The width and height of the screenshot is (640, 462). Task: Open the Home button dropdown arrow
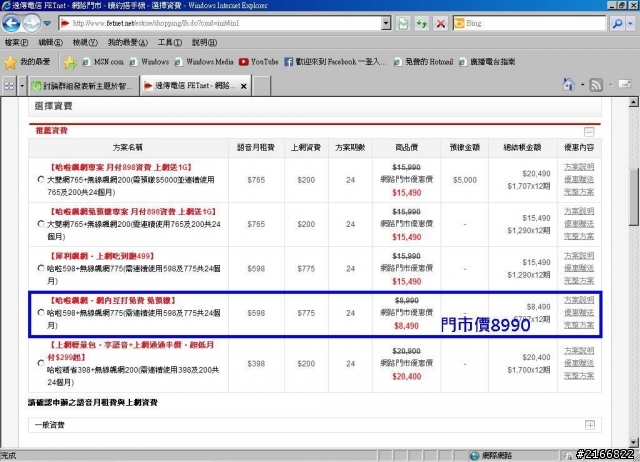coord(582,84)
